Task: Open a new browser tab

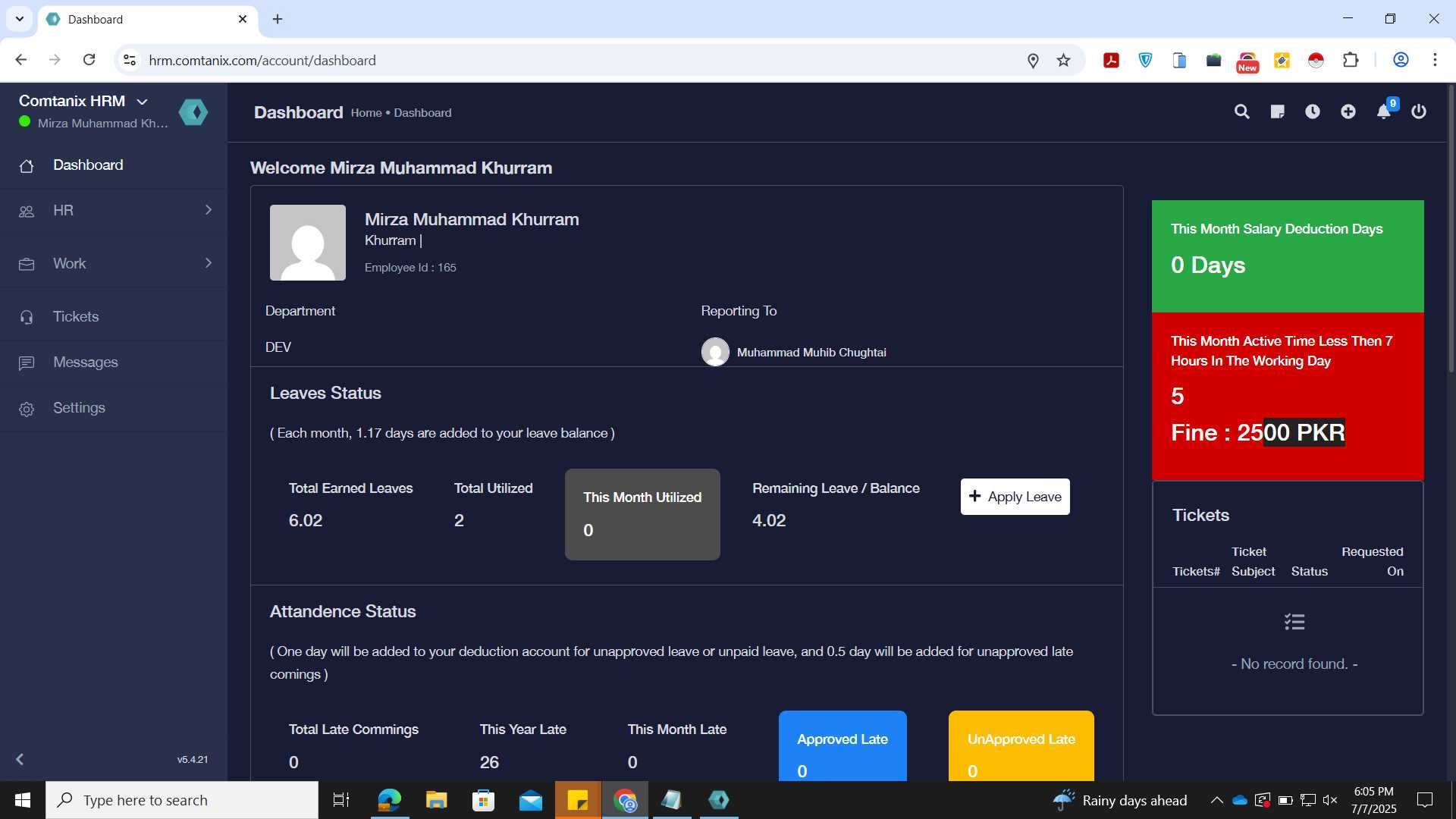Action: (x=278, y=19)
